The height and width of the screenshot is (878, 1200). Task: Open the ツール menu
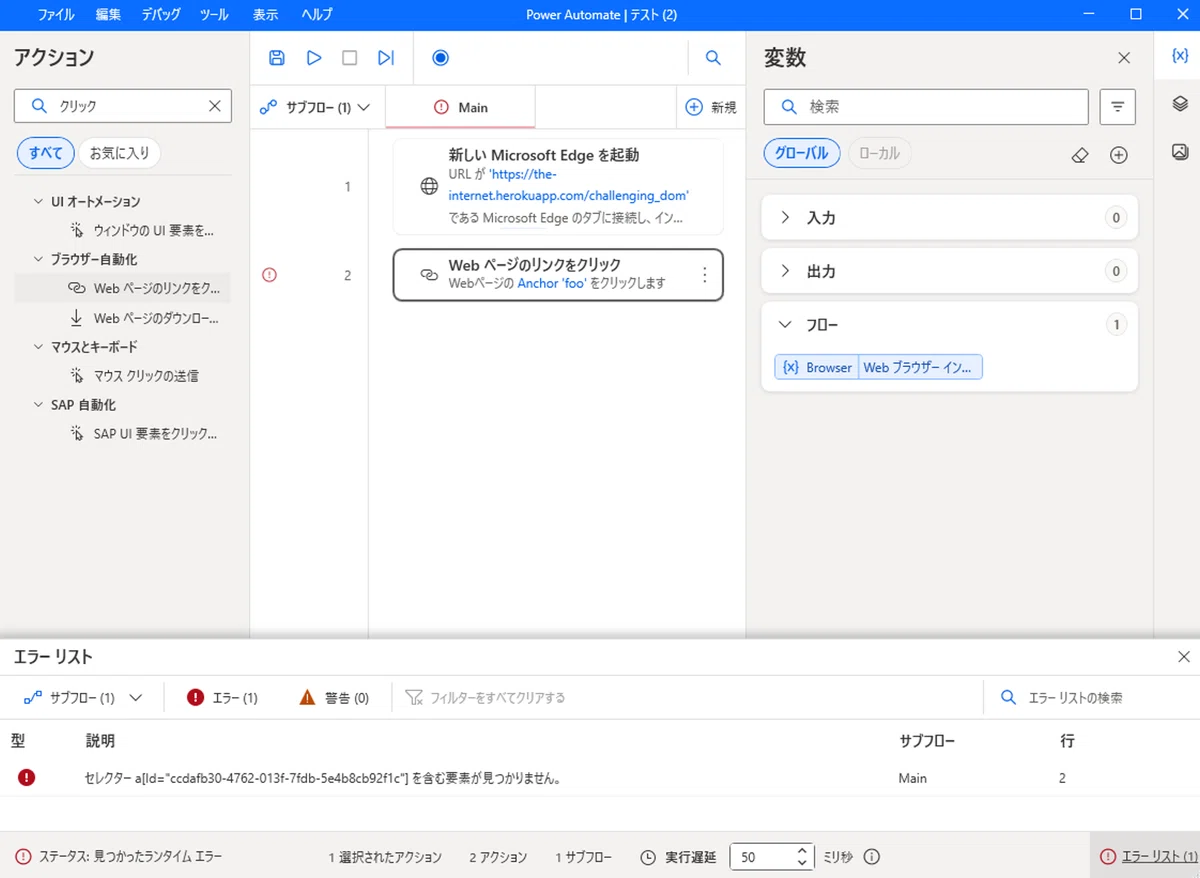point(214,14)
